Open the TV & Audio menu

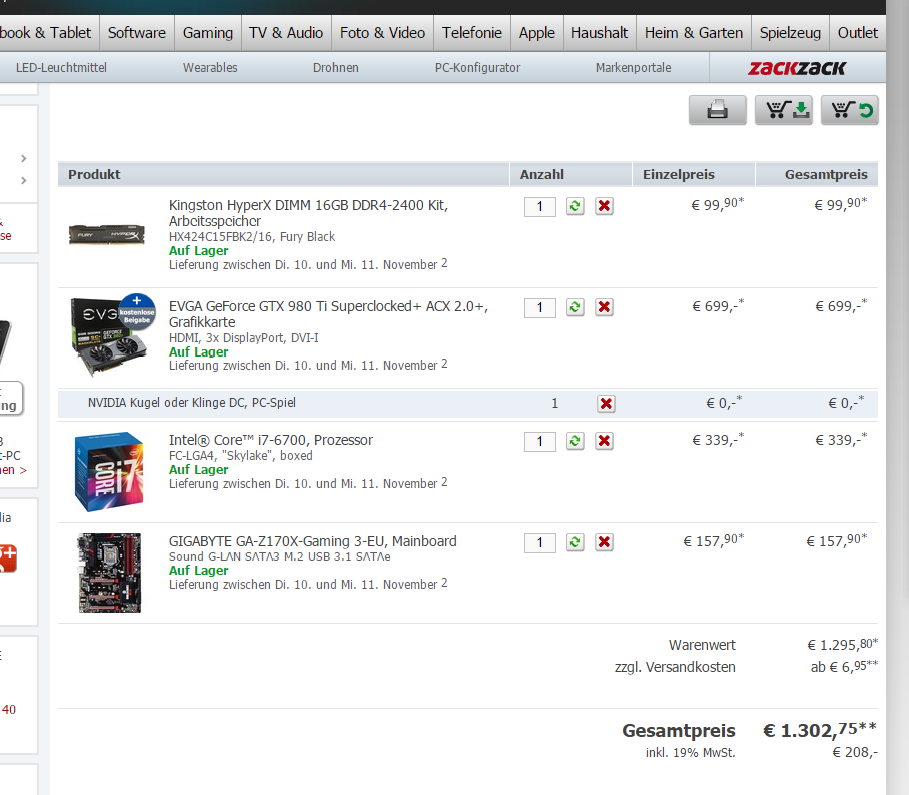286,33
